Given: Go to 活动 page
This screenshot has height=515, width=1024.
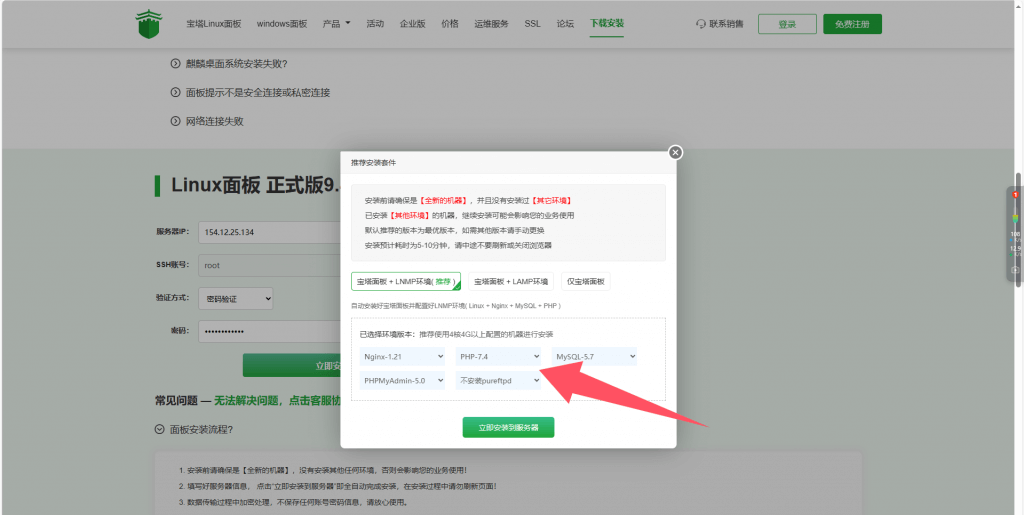Looking at the screenshot, I should [x=375, y=23].
